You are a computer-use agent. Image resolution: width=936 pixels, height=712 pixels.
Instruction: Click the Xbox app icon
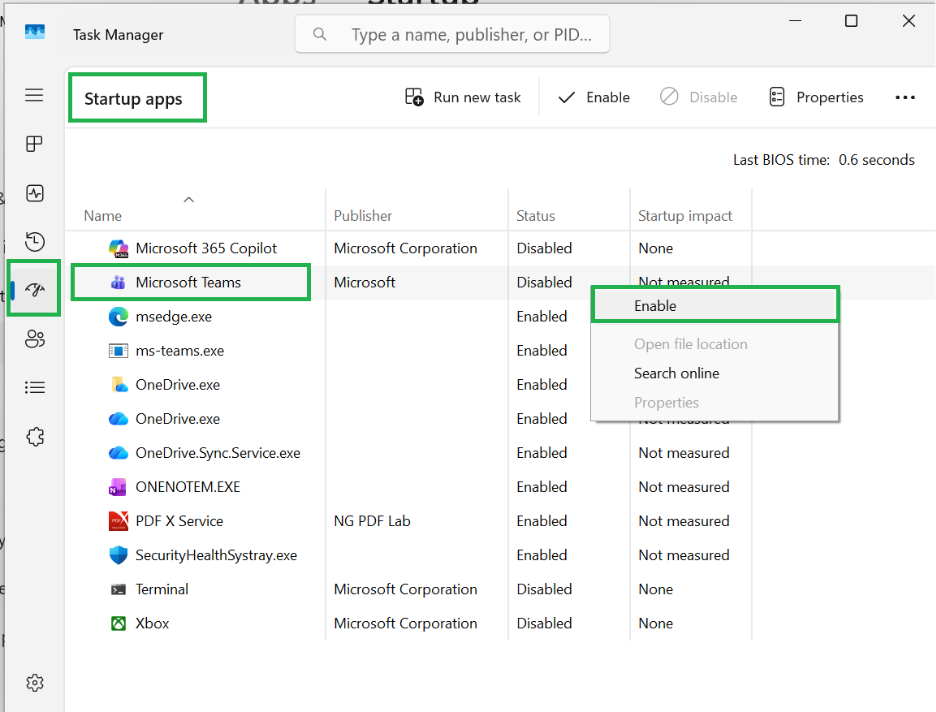(118, 624)
